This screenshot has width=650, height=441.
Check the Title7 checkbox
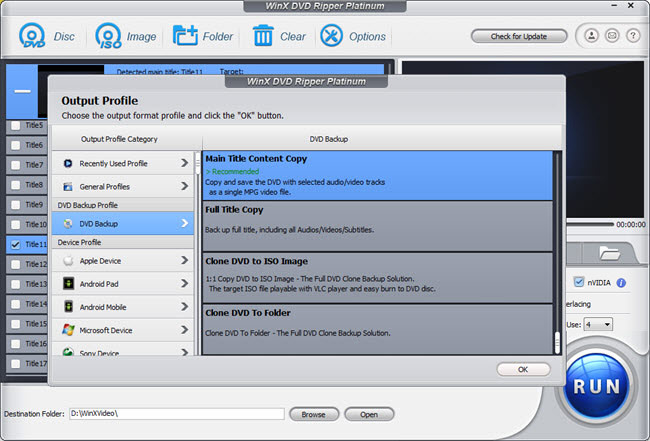(16, 165)
